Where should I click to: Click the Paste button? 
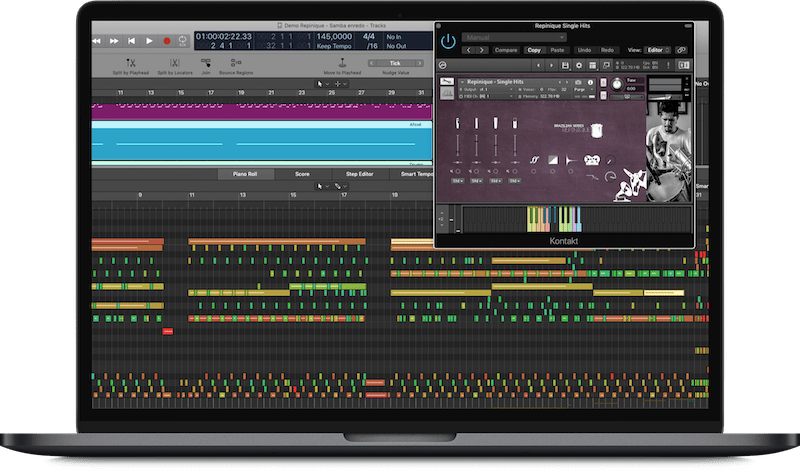click(558, 50)
